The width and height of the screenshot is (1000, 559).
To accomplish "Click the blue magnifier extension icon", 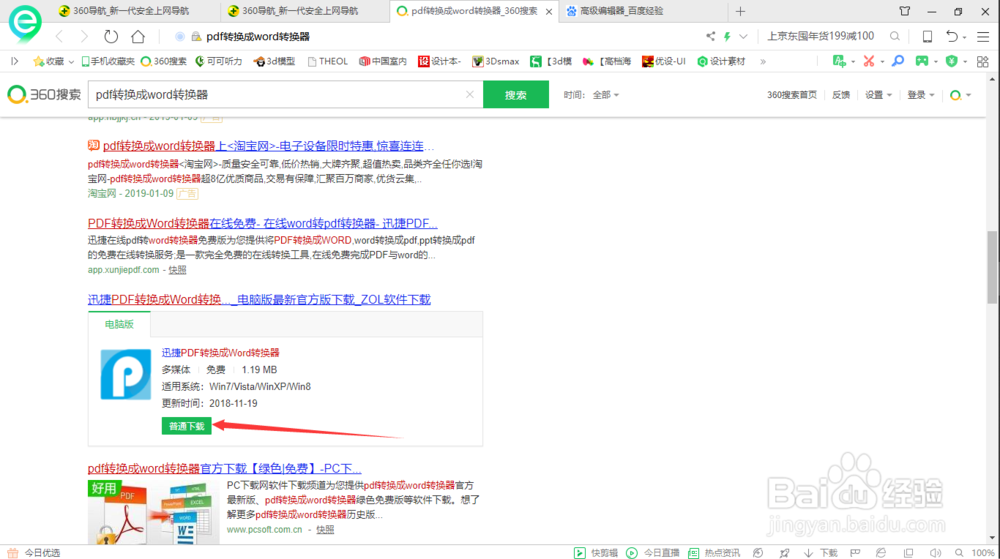I will click(898, 61).
